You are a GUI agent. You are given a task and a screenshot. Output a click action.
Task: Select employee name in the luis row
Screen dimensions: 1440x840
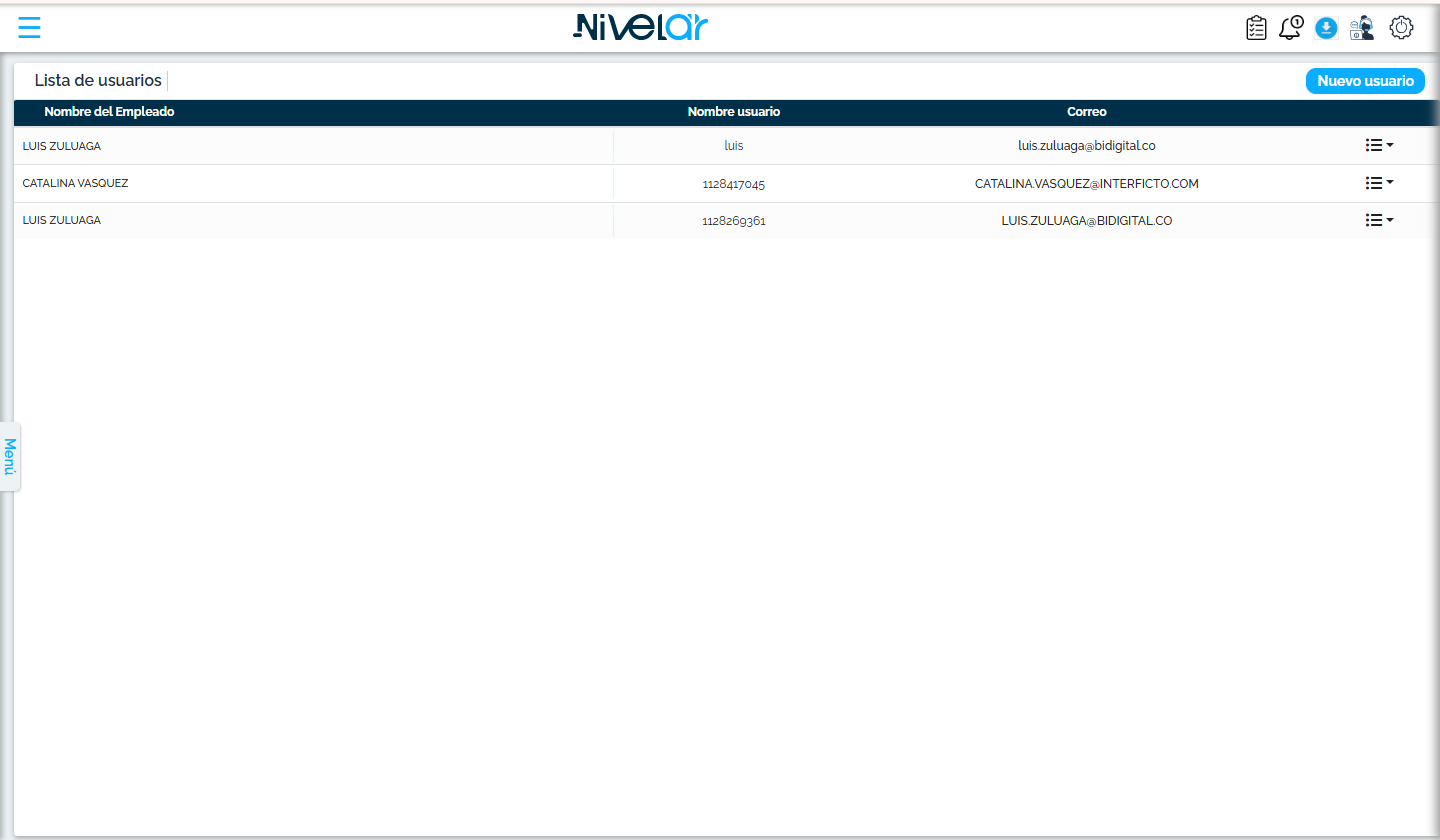tap(62, 146)
